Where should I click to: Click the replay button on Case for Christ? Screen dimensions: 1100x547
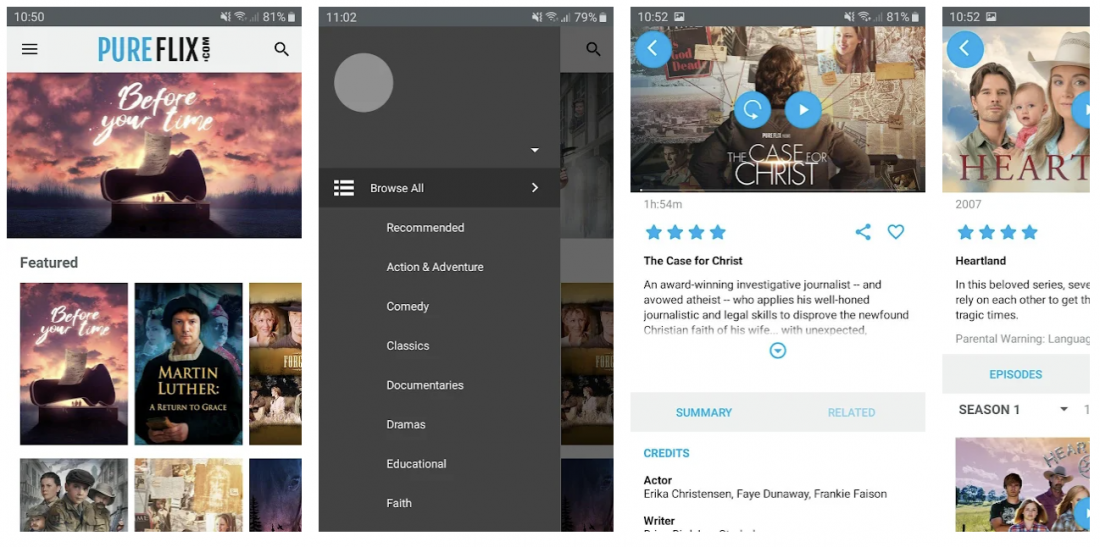(752, 109)
